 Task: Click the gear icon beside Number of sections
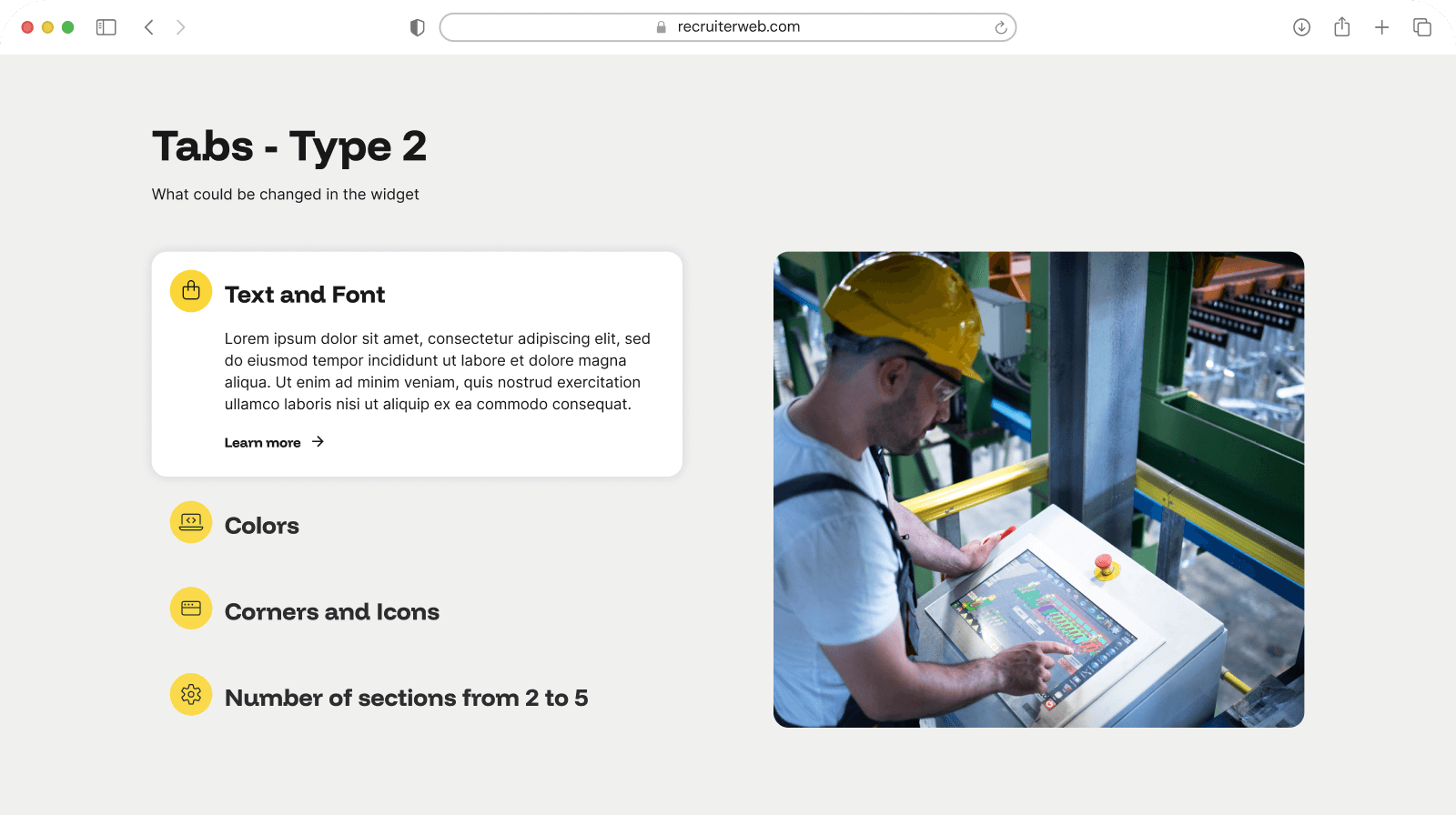191,695
